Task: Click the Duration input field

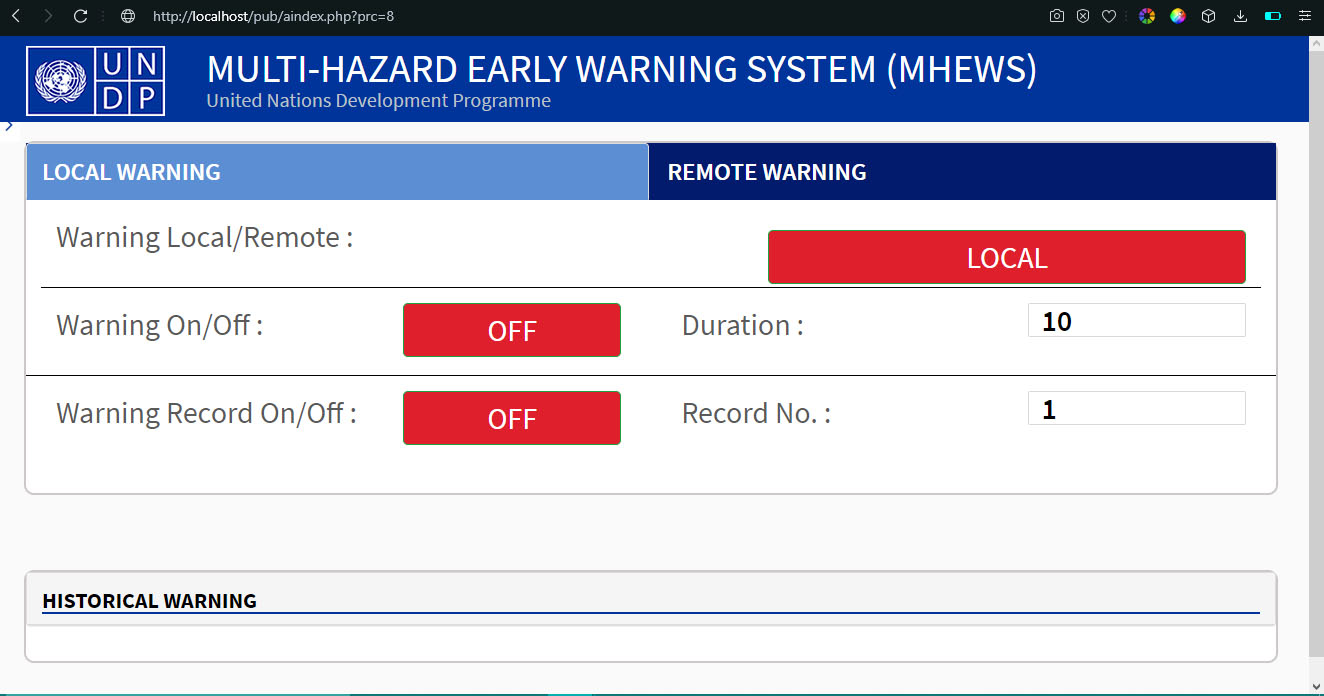Action: pyautogui.click(x=1136, y=321)
